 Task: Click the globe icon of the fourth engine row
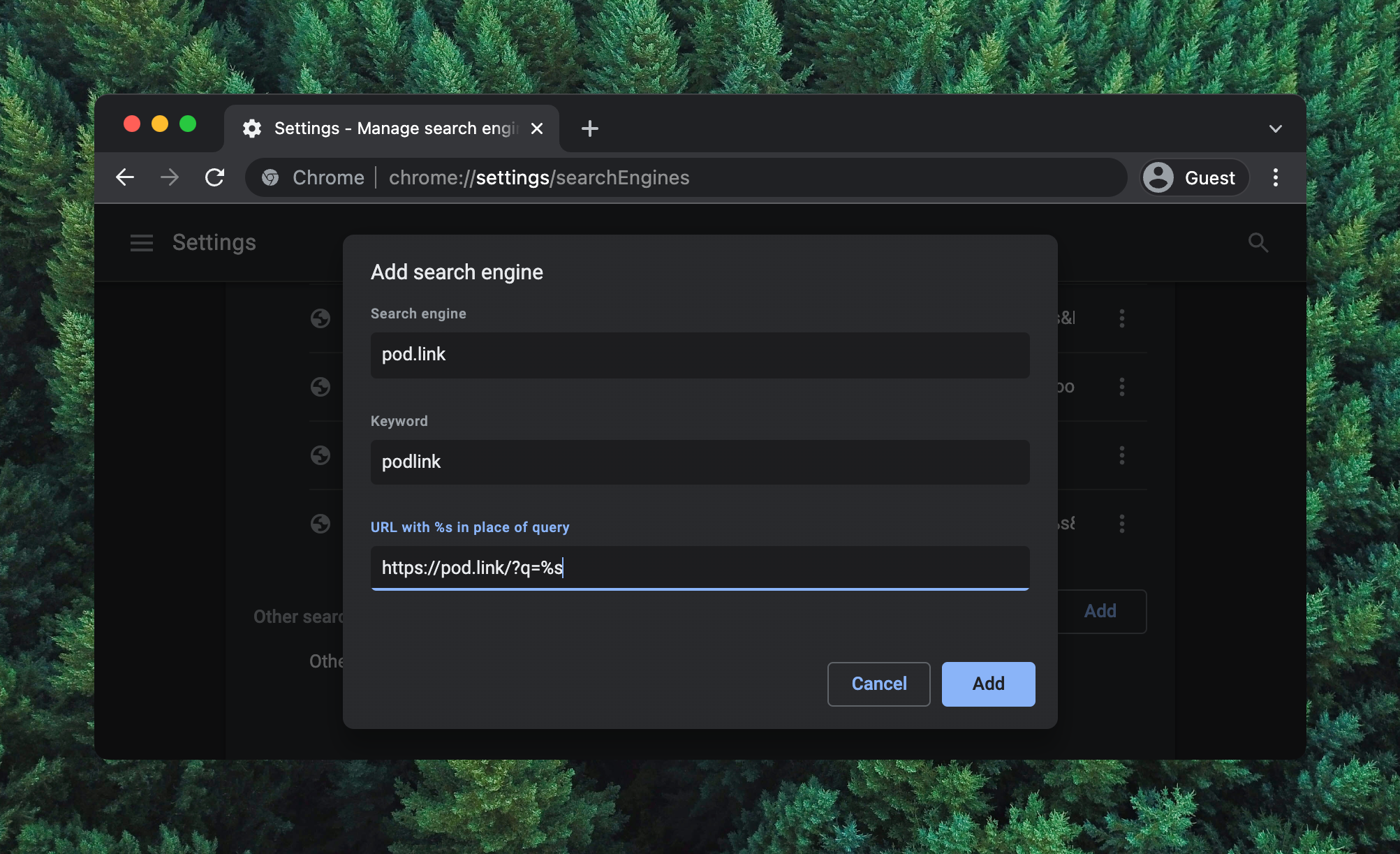[x=320, y=524]
